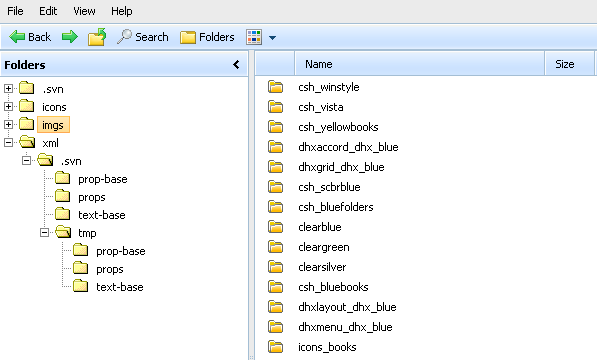Open the File menu
This screenshot has width=597, height=360.
coord(15,11)
